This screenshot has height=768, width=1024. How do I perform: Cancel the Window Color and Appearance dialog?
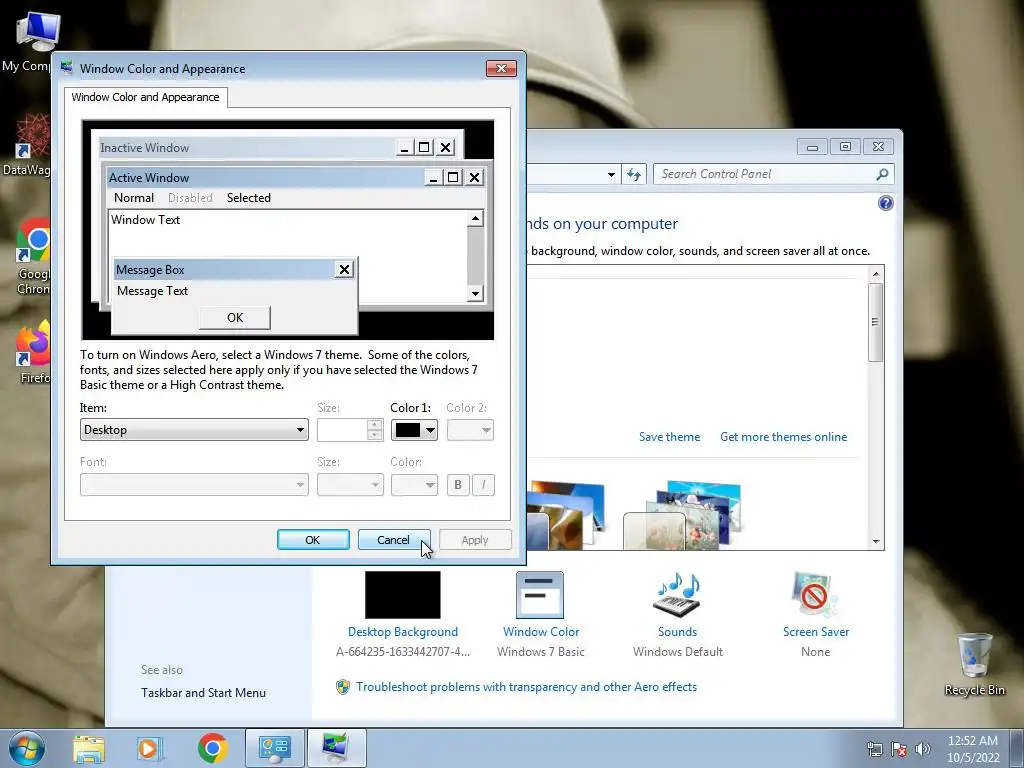(x=394, y=540)
